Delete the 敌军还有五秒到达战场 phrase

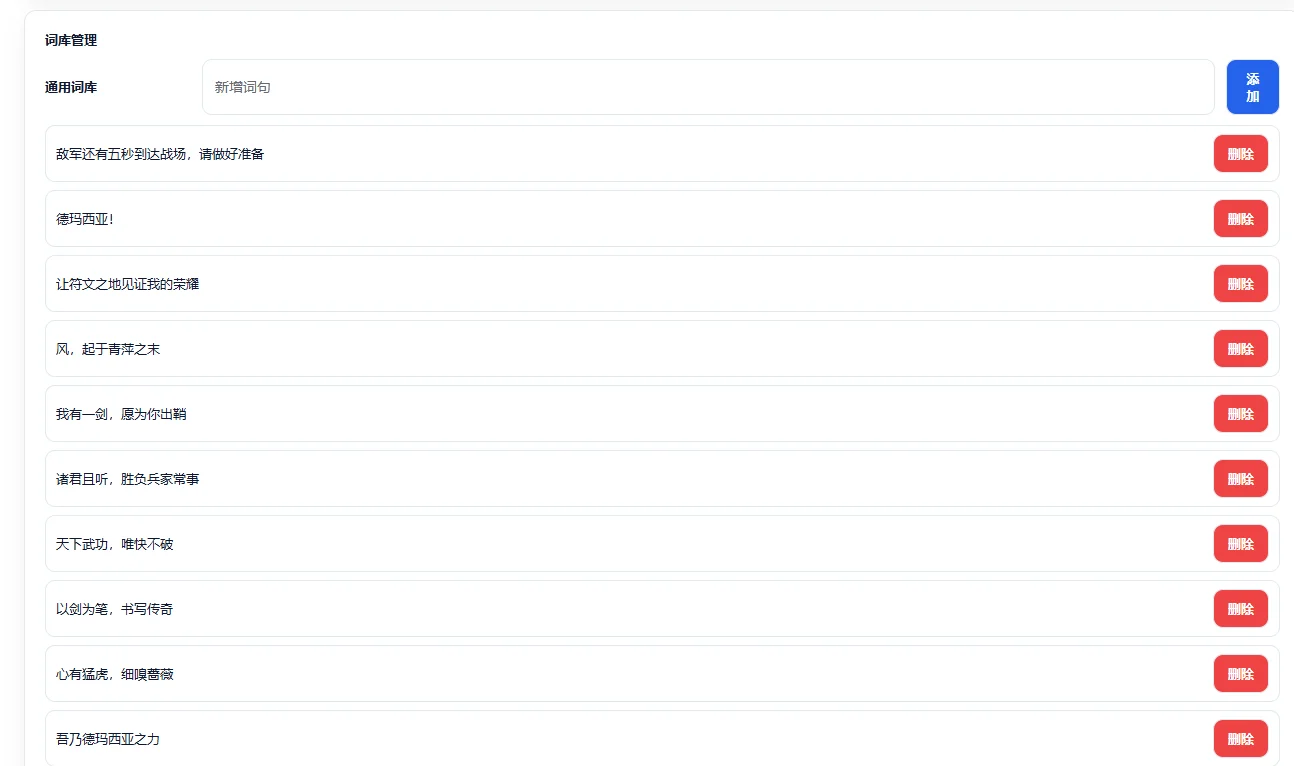coord(1240,154)
